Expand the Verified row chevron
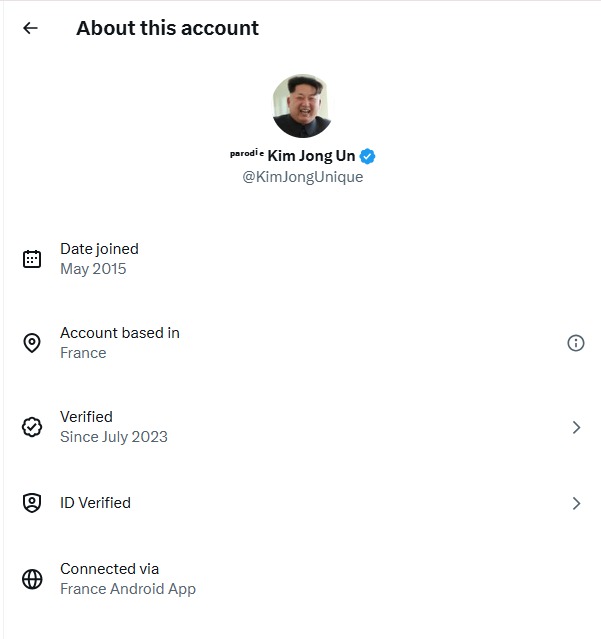Screen dimensions: 601x639 pyautogui.click(x=575, y=427)
